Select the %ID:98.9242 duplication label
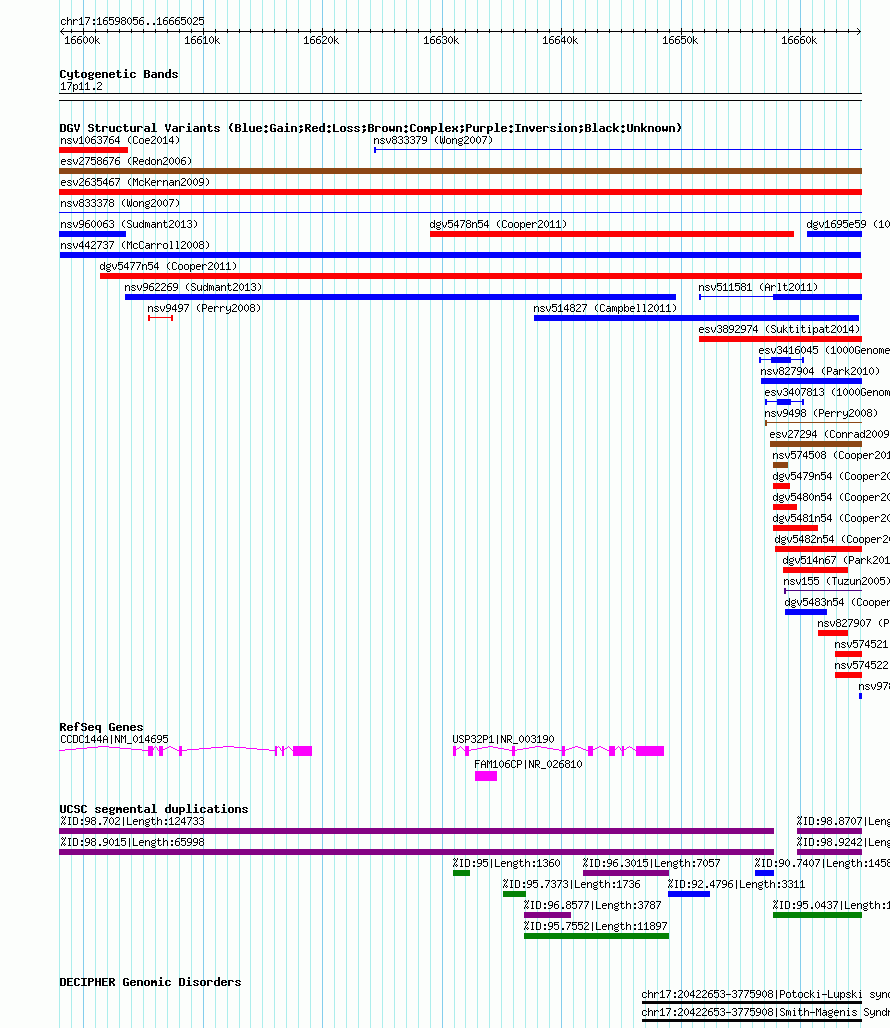This screenshot has height=1028, width=890. point(843,842)
